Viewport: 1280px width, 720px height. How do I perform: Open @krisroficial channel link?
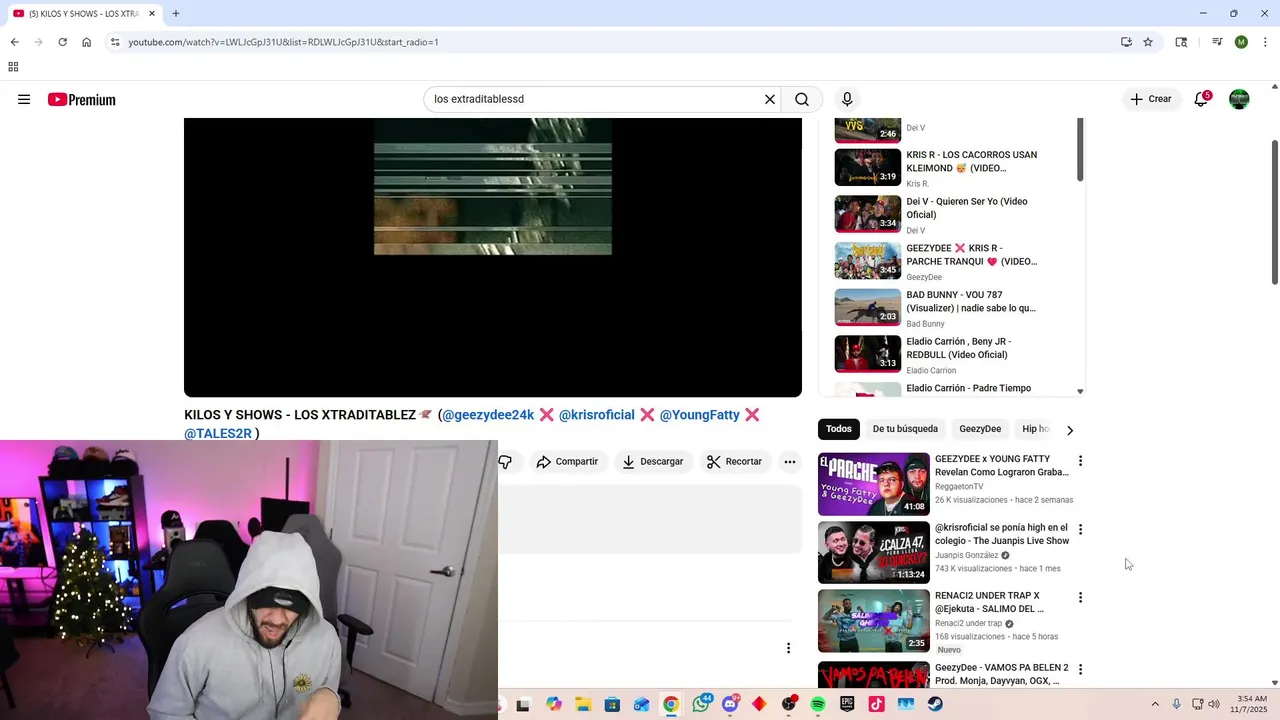[x=596, y=415]
